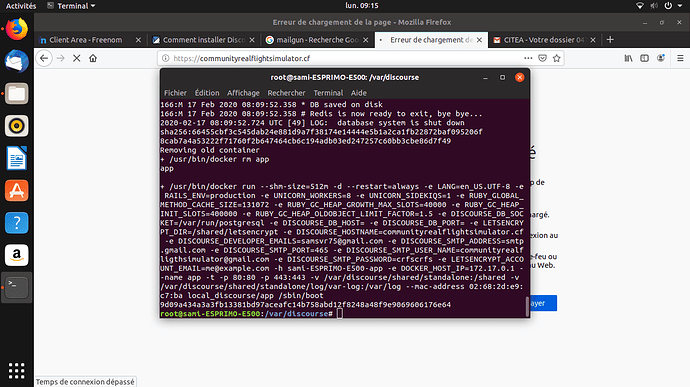
Task: Stop loading the page in Firefox
Action: pyautogui.click(x=77, y=58)
